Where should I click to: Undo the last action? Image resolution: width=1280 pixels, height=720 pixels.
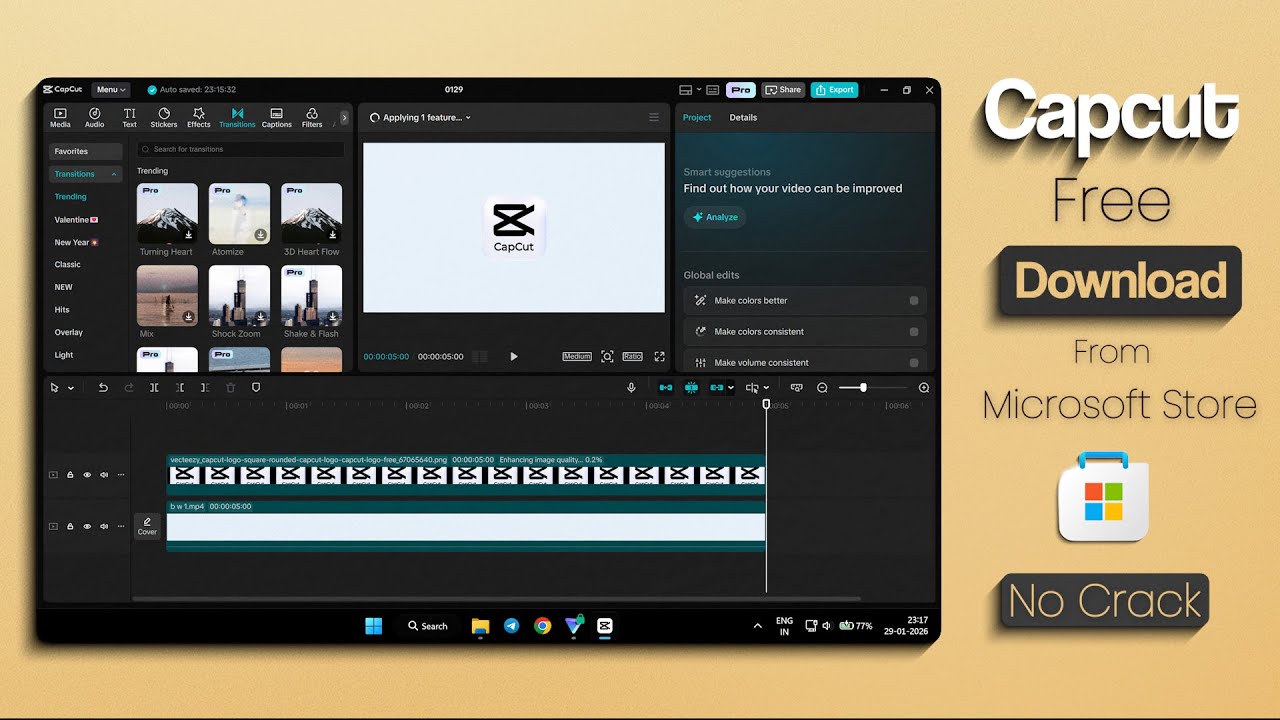[x=103, y=388]
